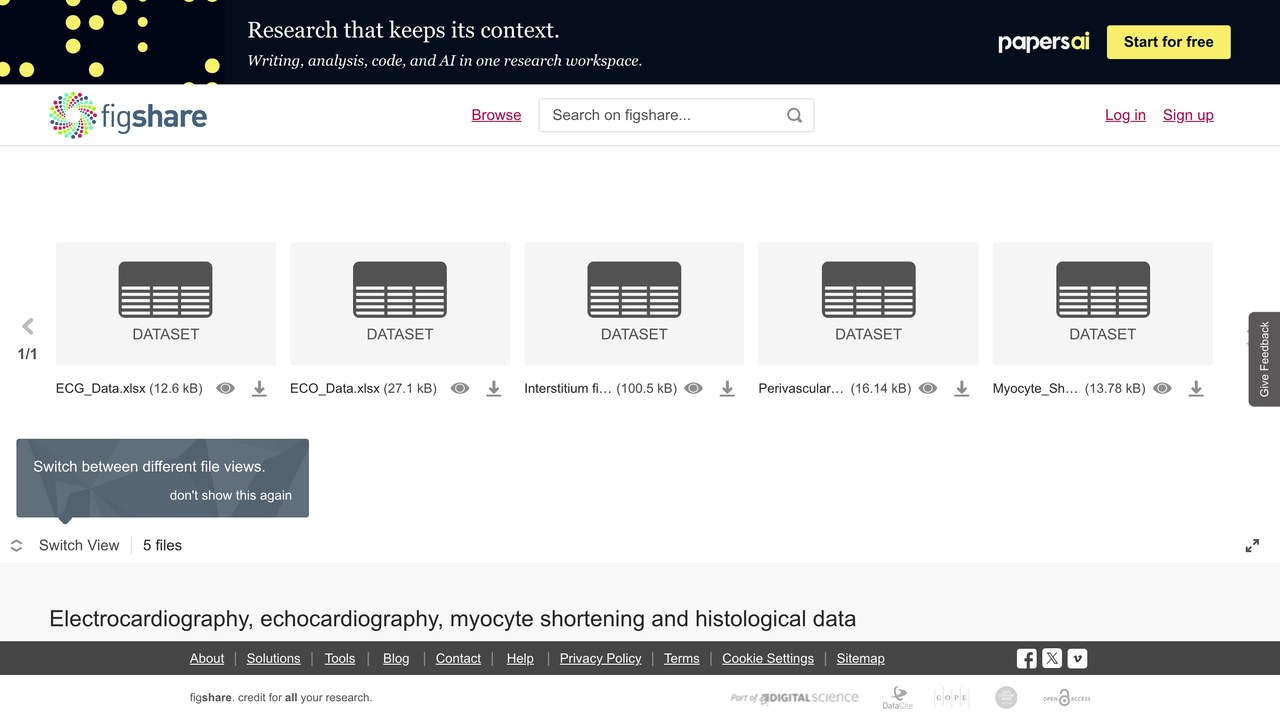
Task: Open the figshare logo homepage
Action: pyautogui.click(x=128, y=115)
